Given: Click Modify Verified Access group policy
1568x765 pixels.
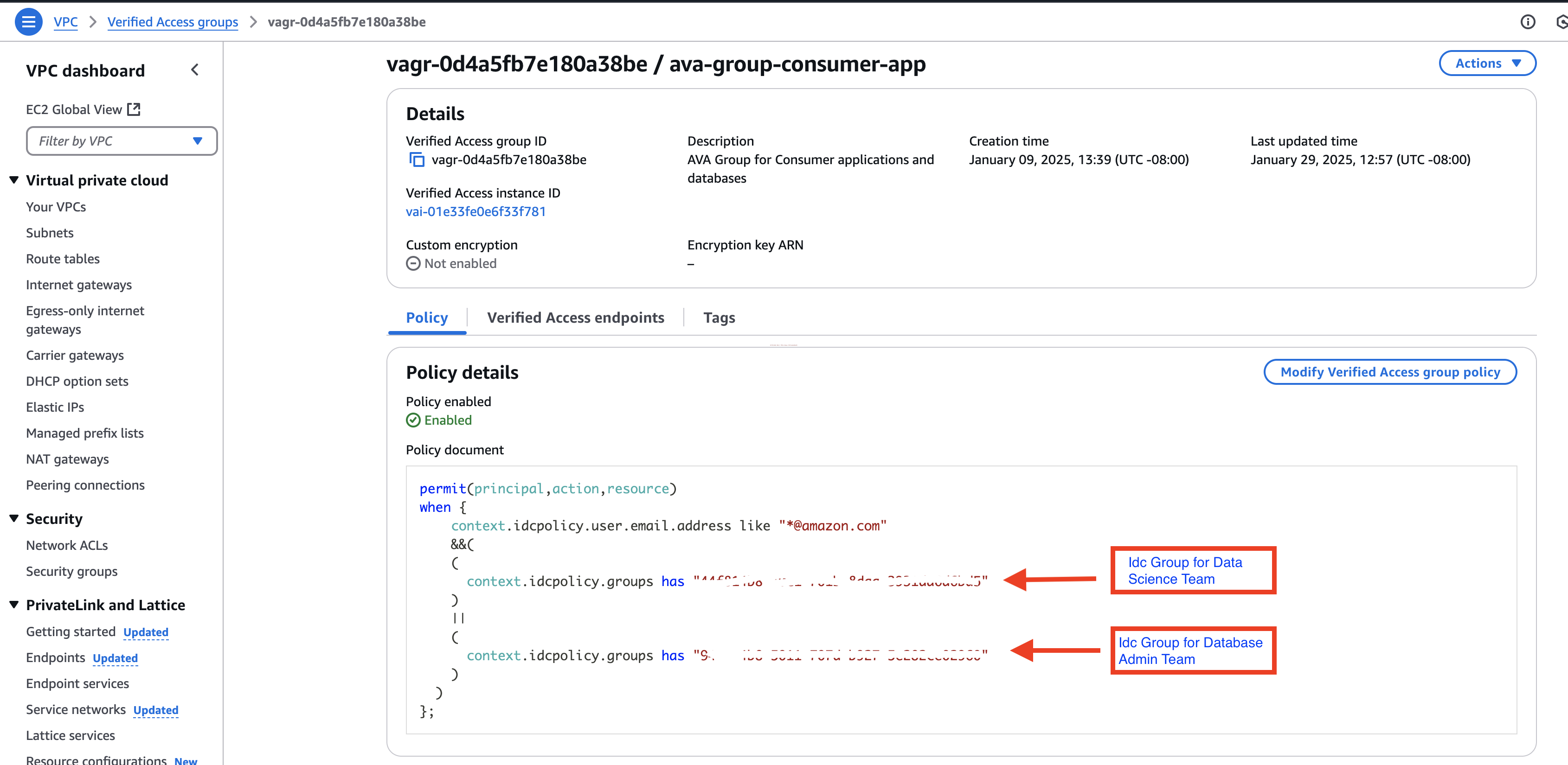Looking at the screenshot, I should (1390, 372).
